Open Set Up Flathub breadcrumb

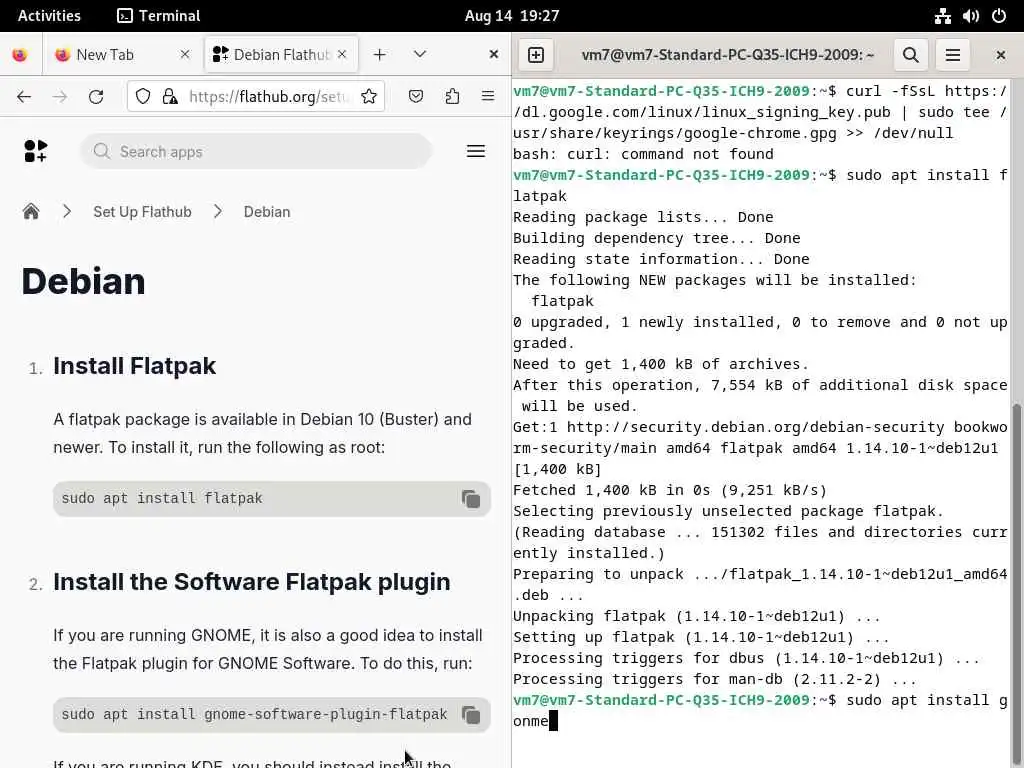142,212
